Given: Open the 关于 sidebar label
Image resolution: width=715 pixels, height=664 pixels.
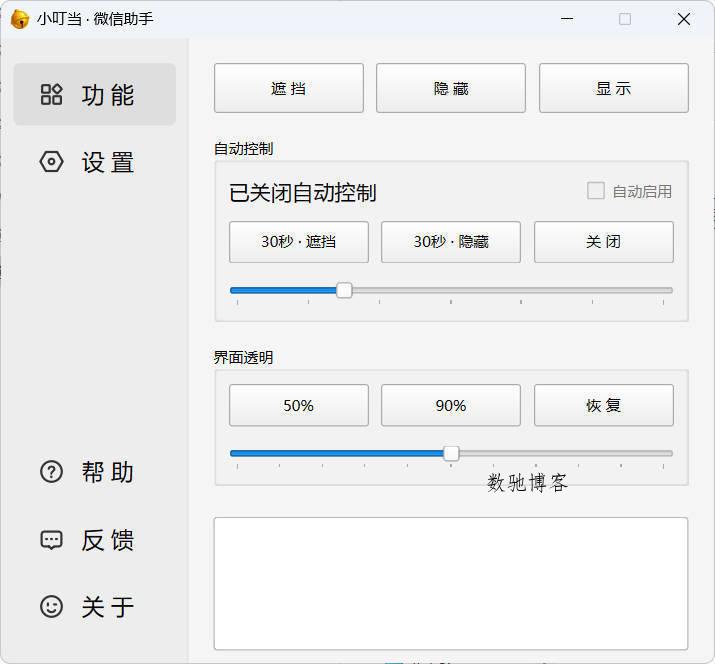Looking at the screenshot, I should point(108,607).
